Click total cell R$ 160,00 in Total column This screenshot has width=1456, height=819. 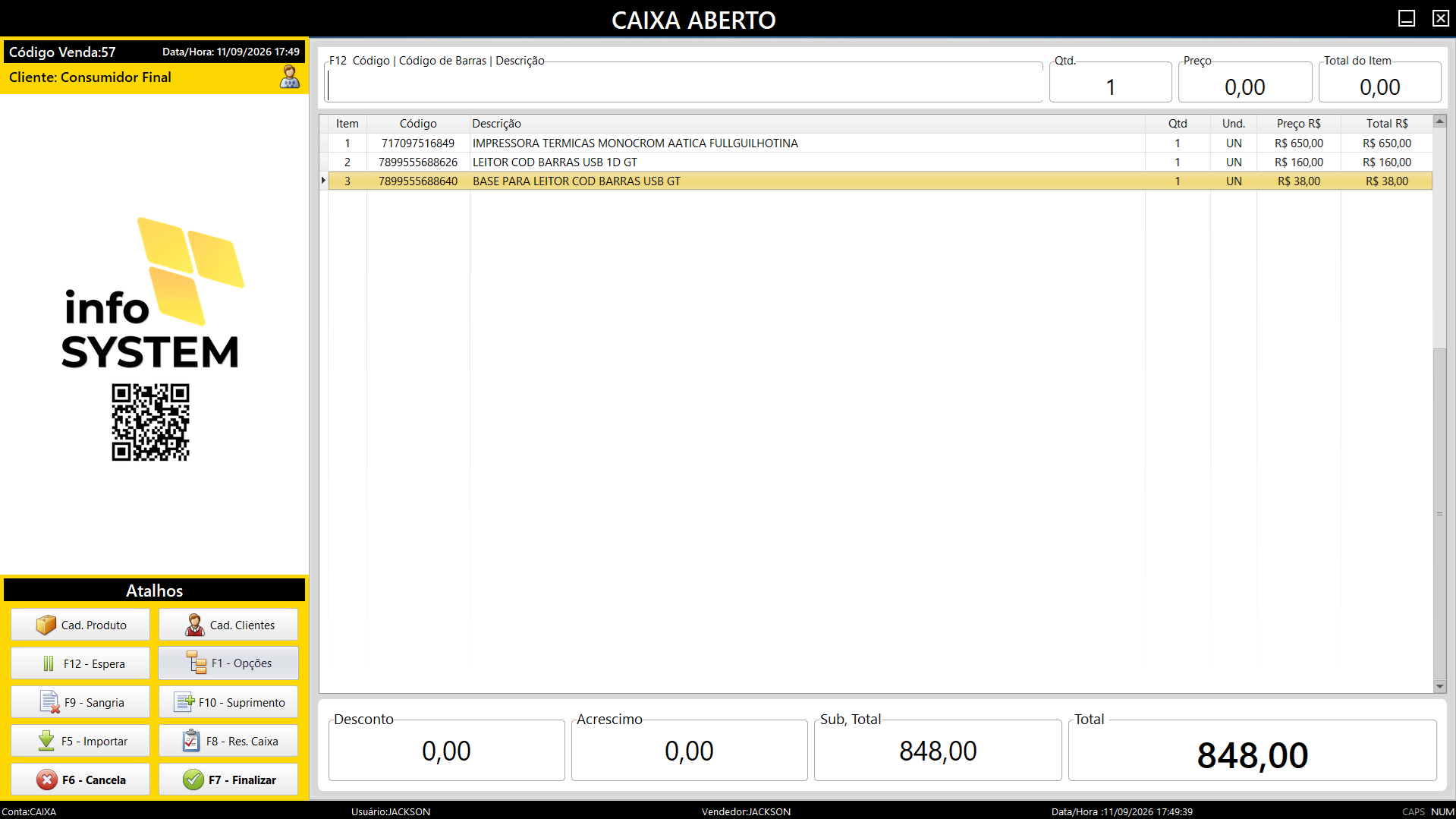click(1387, 162)
